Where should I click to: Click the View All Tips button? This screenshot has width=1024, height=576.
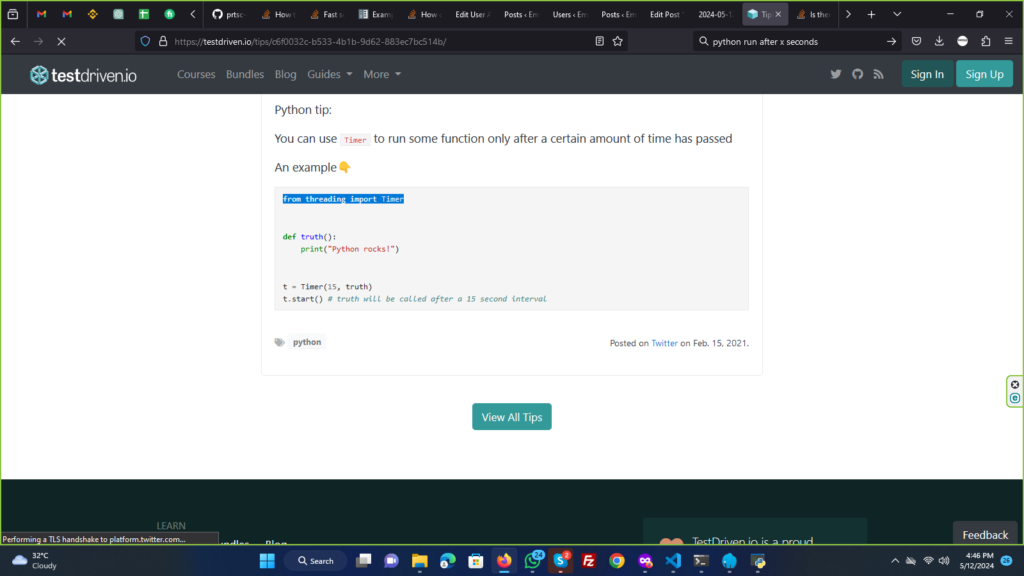[511, 417]
